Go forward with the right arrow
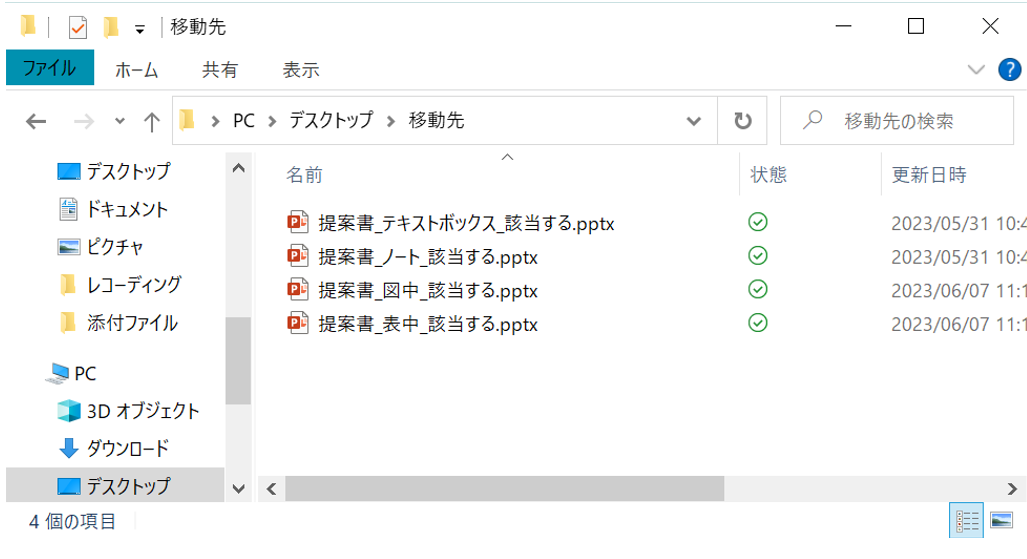 84,121
